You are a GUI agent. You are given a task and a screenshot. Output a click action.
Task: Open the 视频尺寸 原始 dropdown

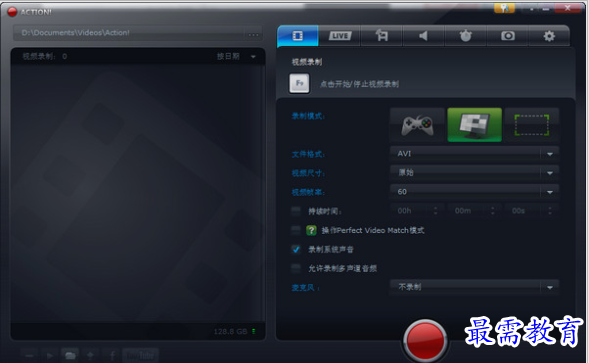pyautogui.click(x=474, y=173)
